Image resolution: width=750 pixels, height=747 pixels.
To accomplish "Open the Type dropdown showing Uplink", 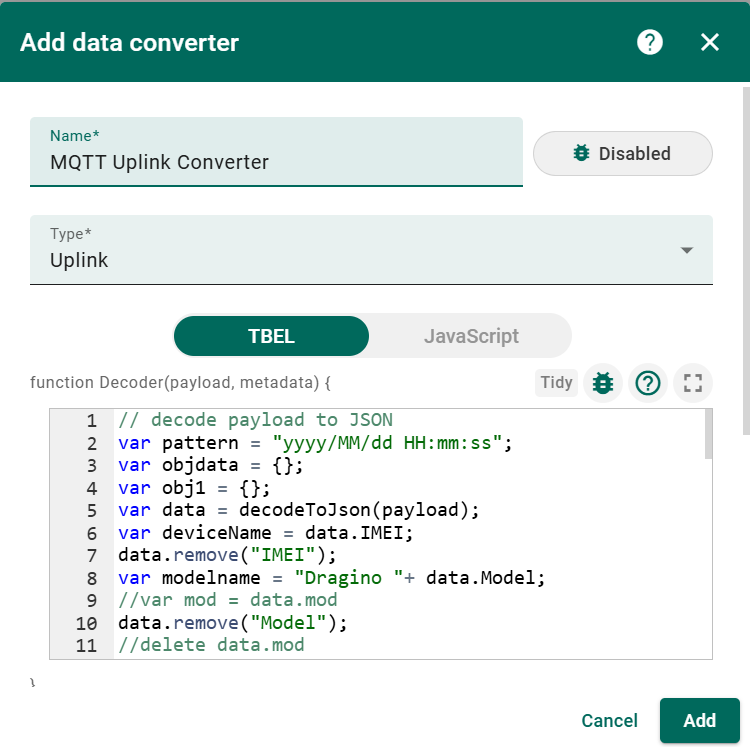I will (x=371, y=250).
